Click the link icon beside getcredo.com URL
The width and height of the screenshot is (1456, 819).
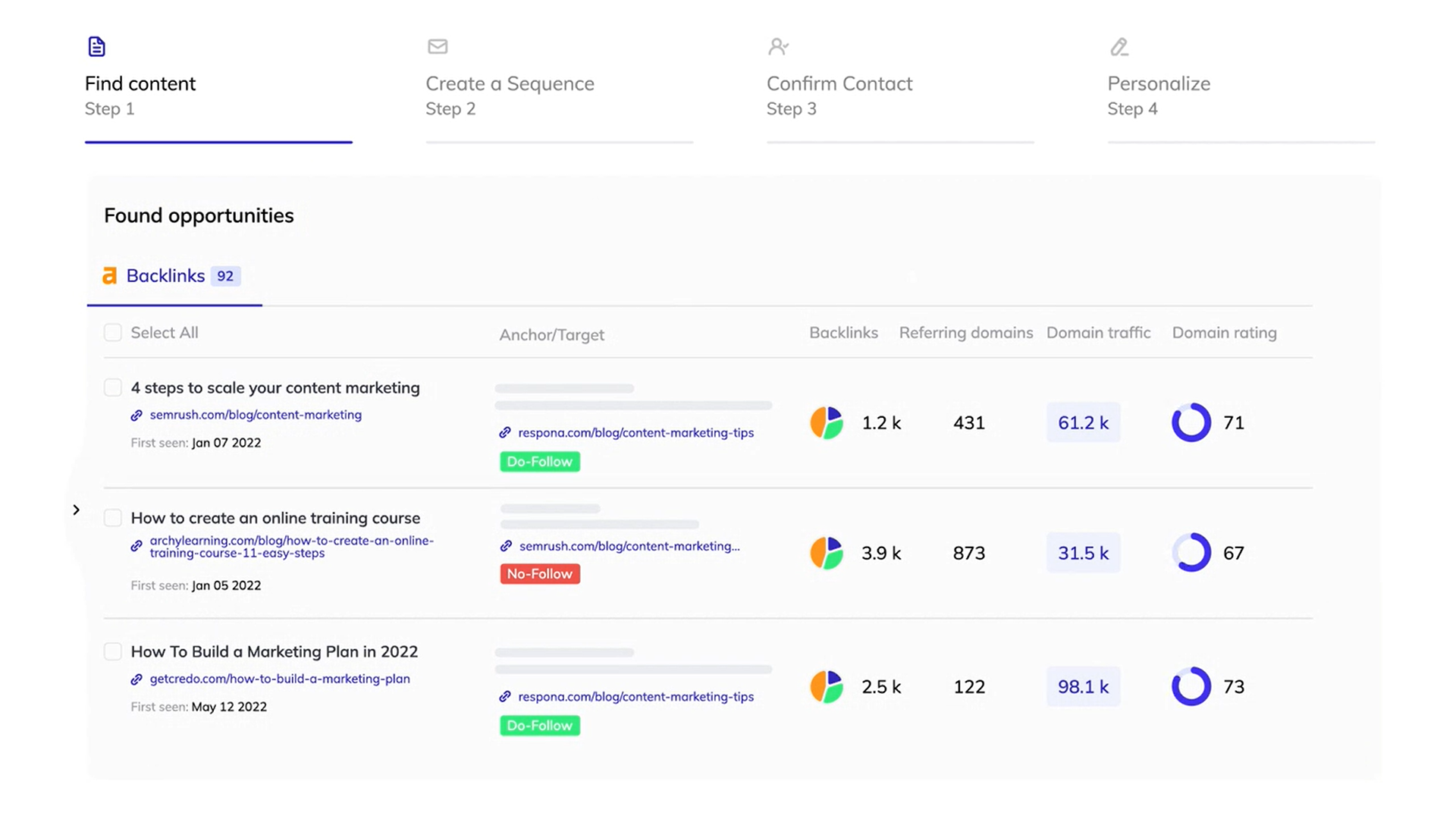point(136,679)
